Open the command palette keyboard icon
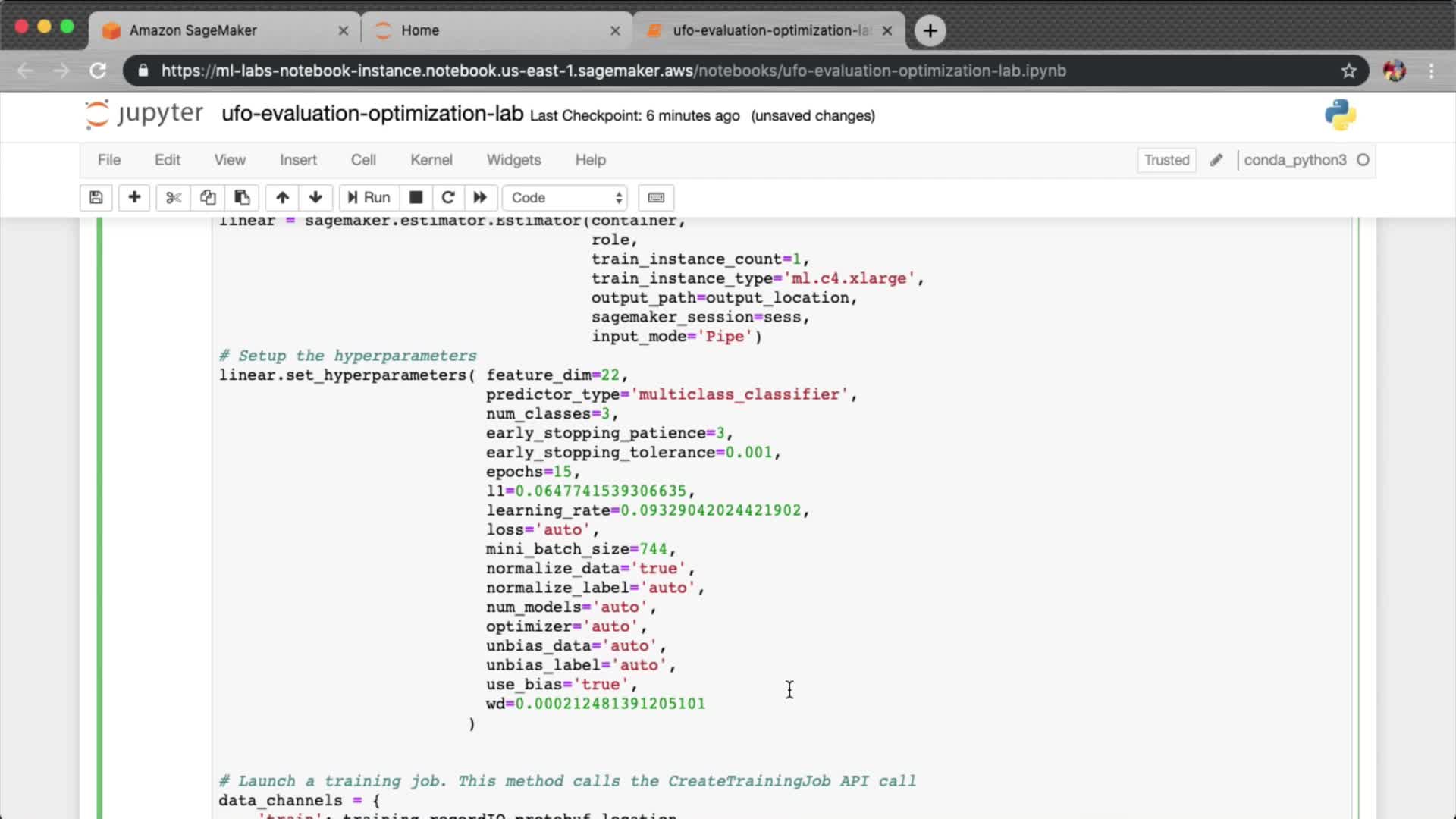 click(x=656, y=197)
